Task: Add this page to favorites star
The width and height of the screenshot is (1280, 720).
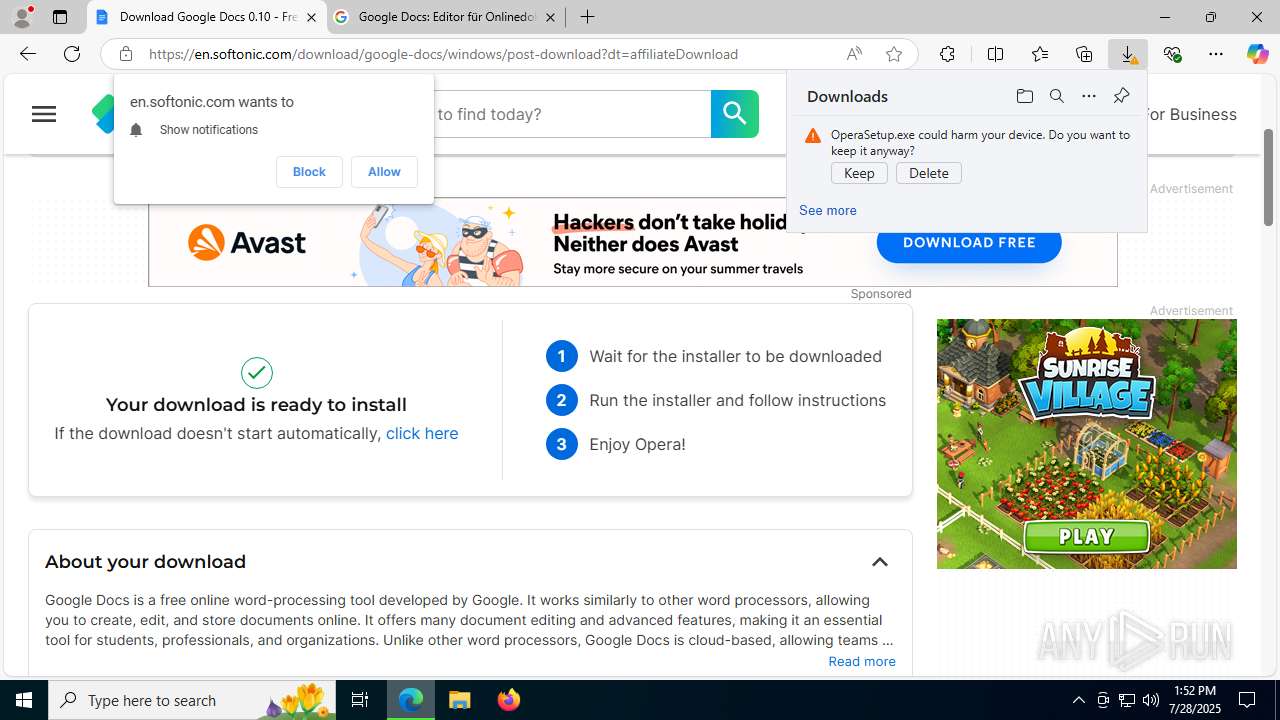Action: click(x=894, y=54)
